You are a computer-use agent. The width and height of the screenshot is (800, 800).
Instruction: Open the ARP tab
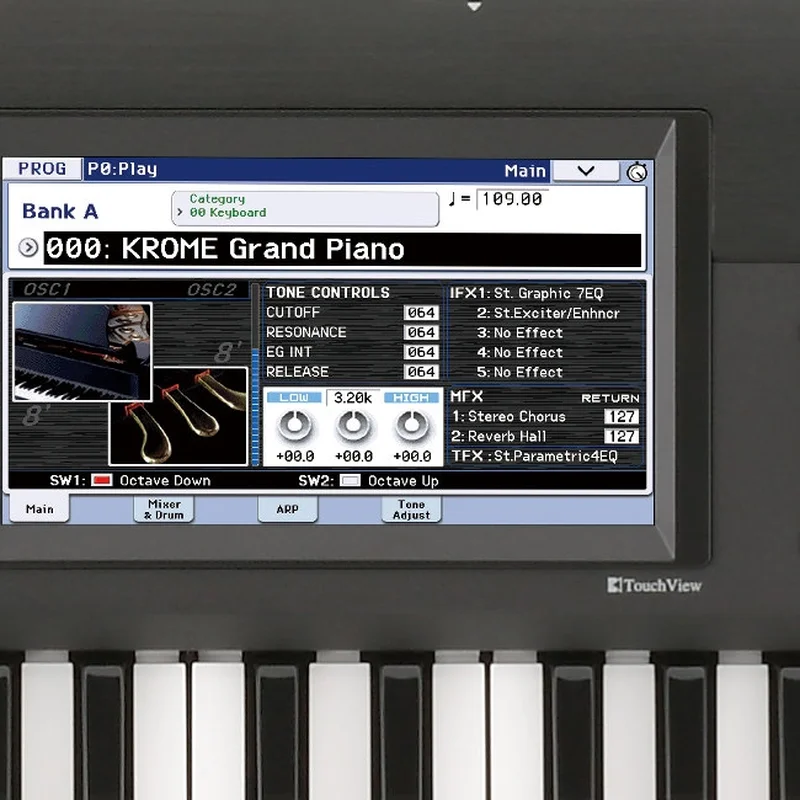[x=287, y=510]
